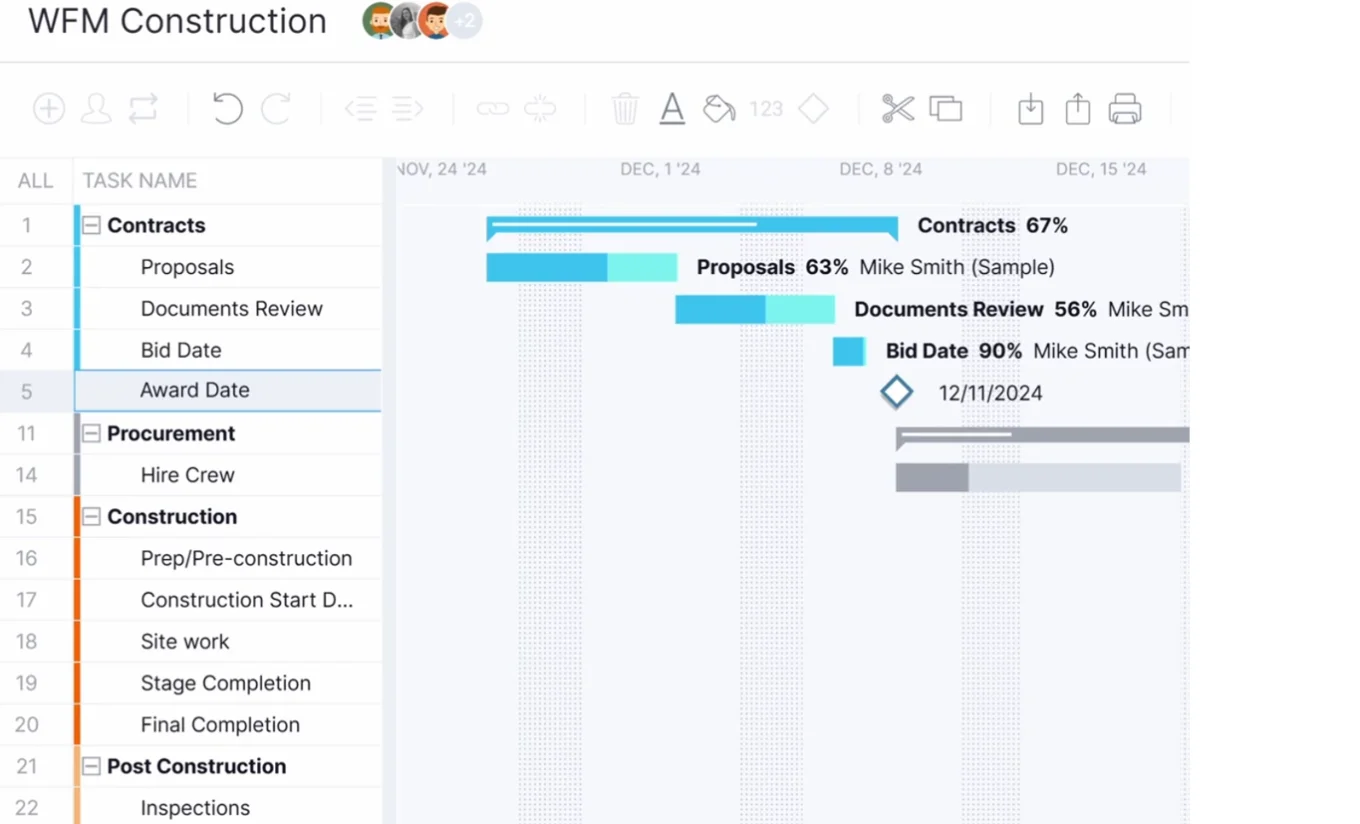
Task: Click the Redo icon
Action: [x=277, y=108]
